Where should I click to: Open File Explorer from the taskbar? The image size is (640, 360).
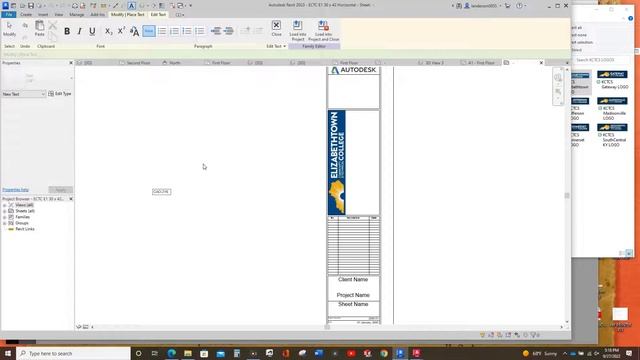point(188,353)
